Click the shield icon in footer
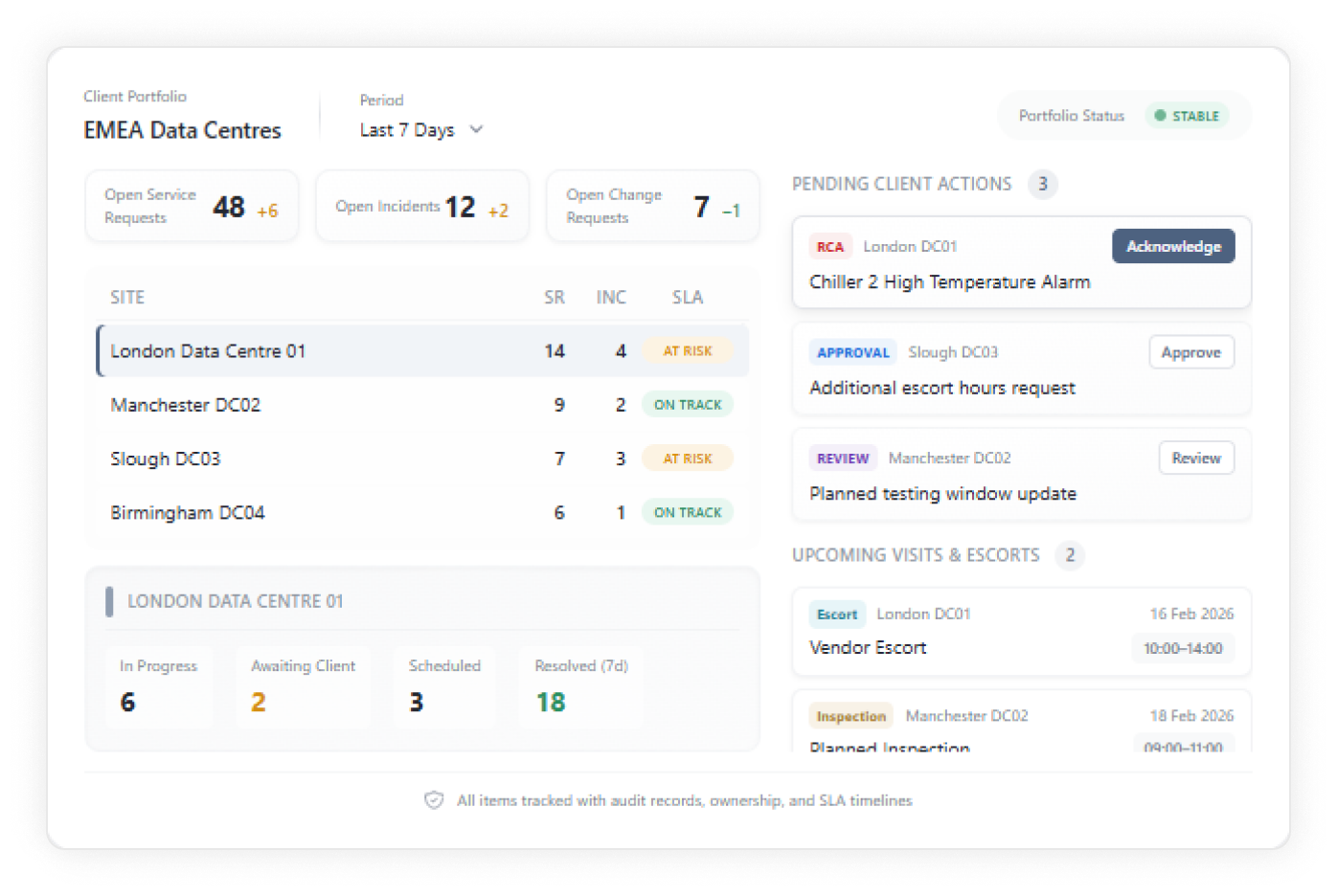 pyautogui.click(x=434, y=800)
